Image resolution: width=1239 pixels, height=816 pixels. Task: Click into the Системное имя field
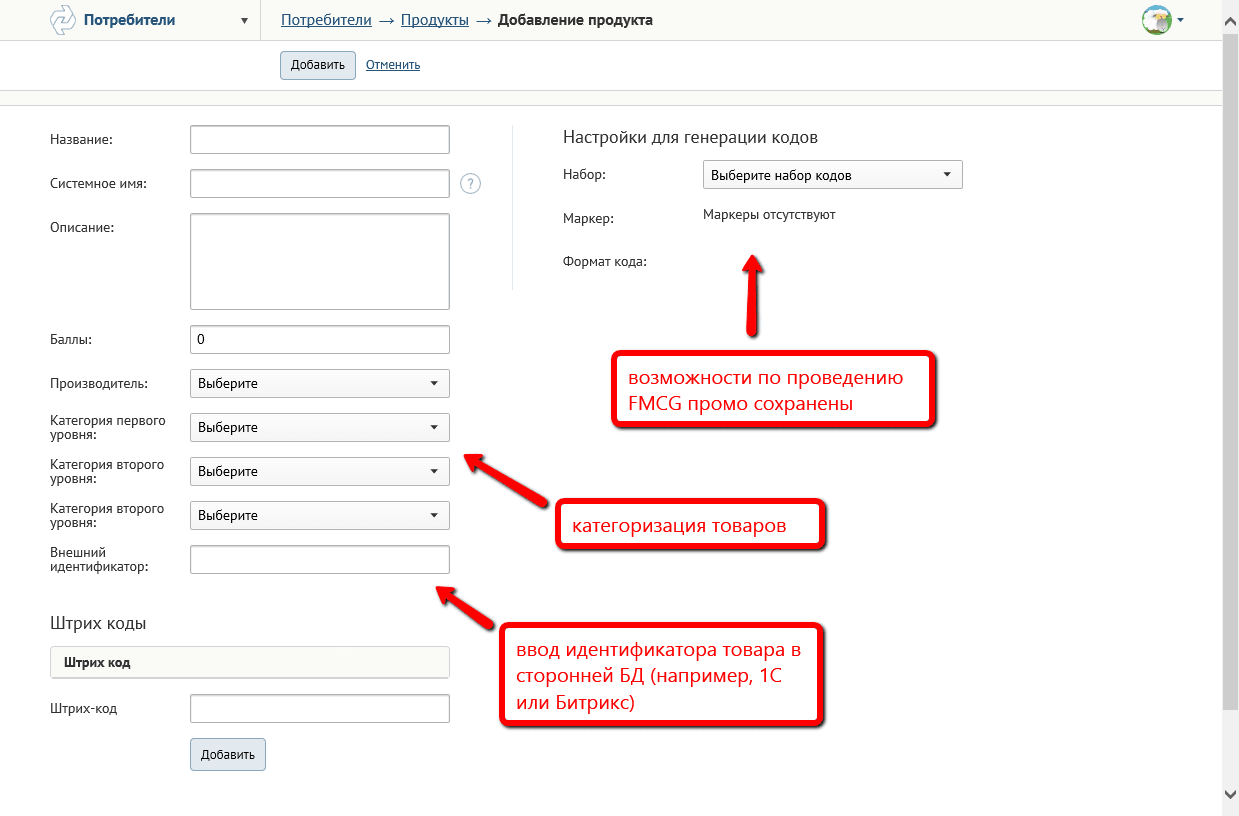[x=319, y=184]
